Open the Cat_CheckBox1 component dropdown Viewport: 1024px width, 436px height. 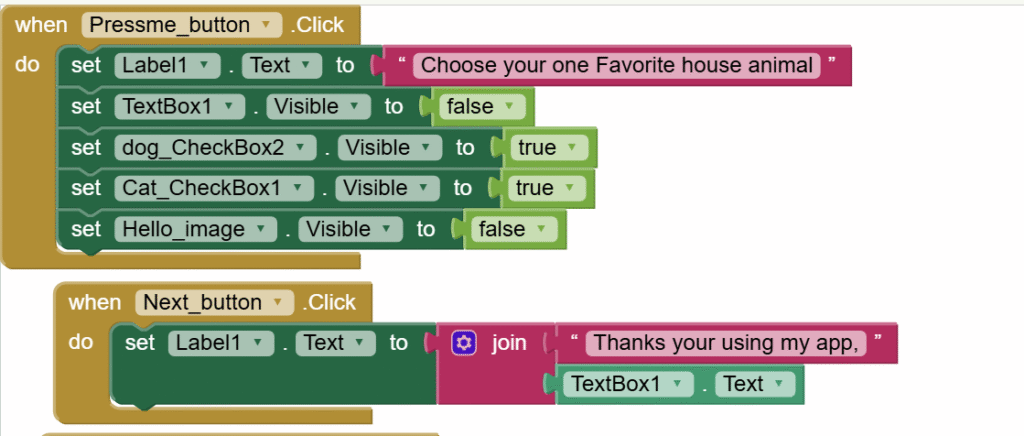(214, 188)
